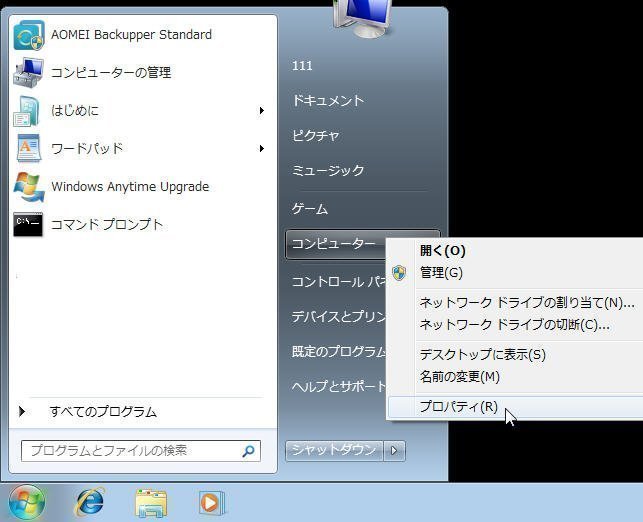
Task: Open Windows Explorer folder on taskbar
Action: [x=151, y=503]
